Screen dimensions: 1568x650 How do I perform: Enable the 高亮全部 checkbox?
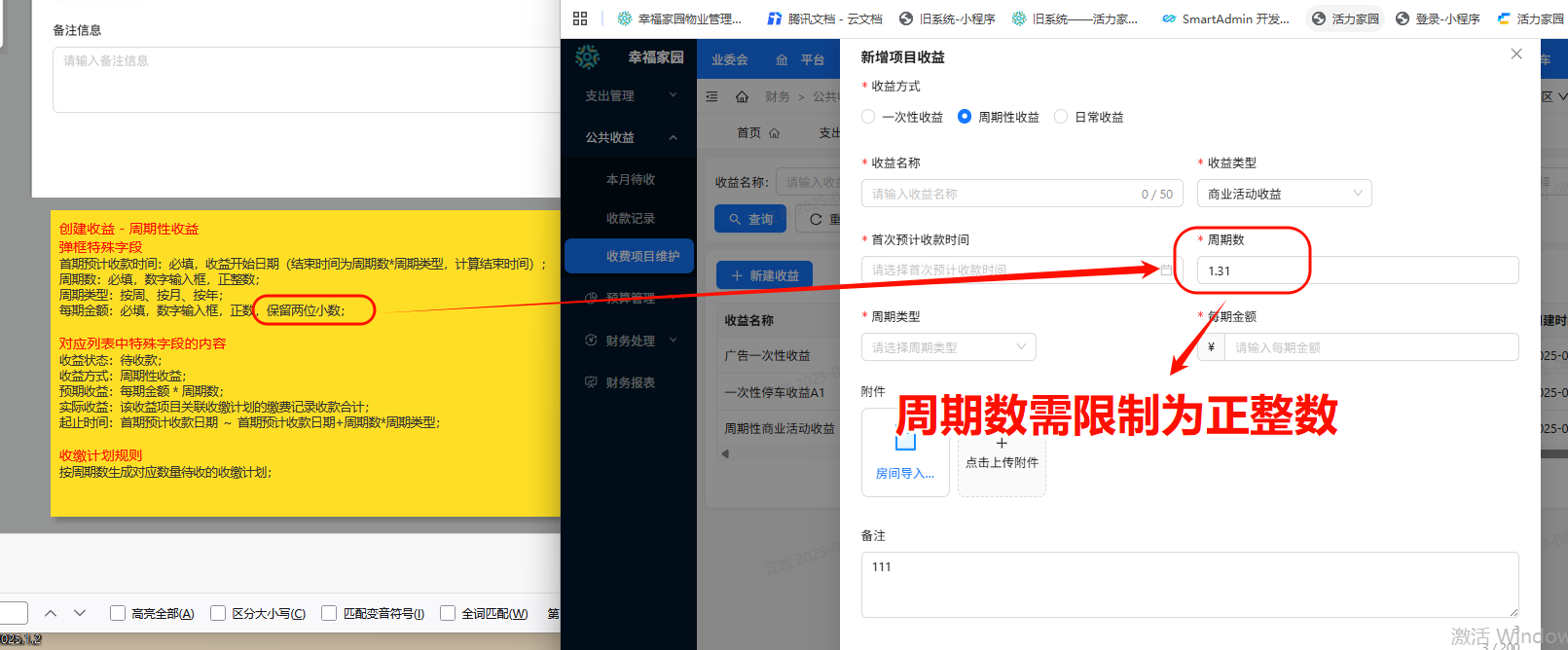coord(118,613)
